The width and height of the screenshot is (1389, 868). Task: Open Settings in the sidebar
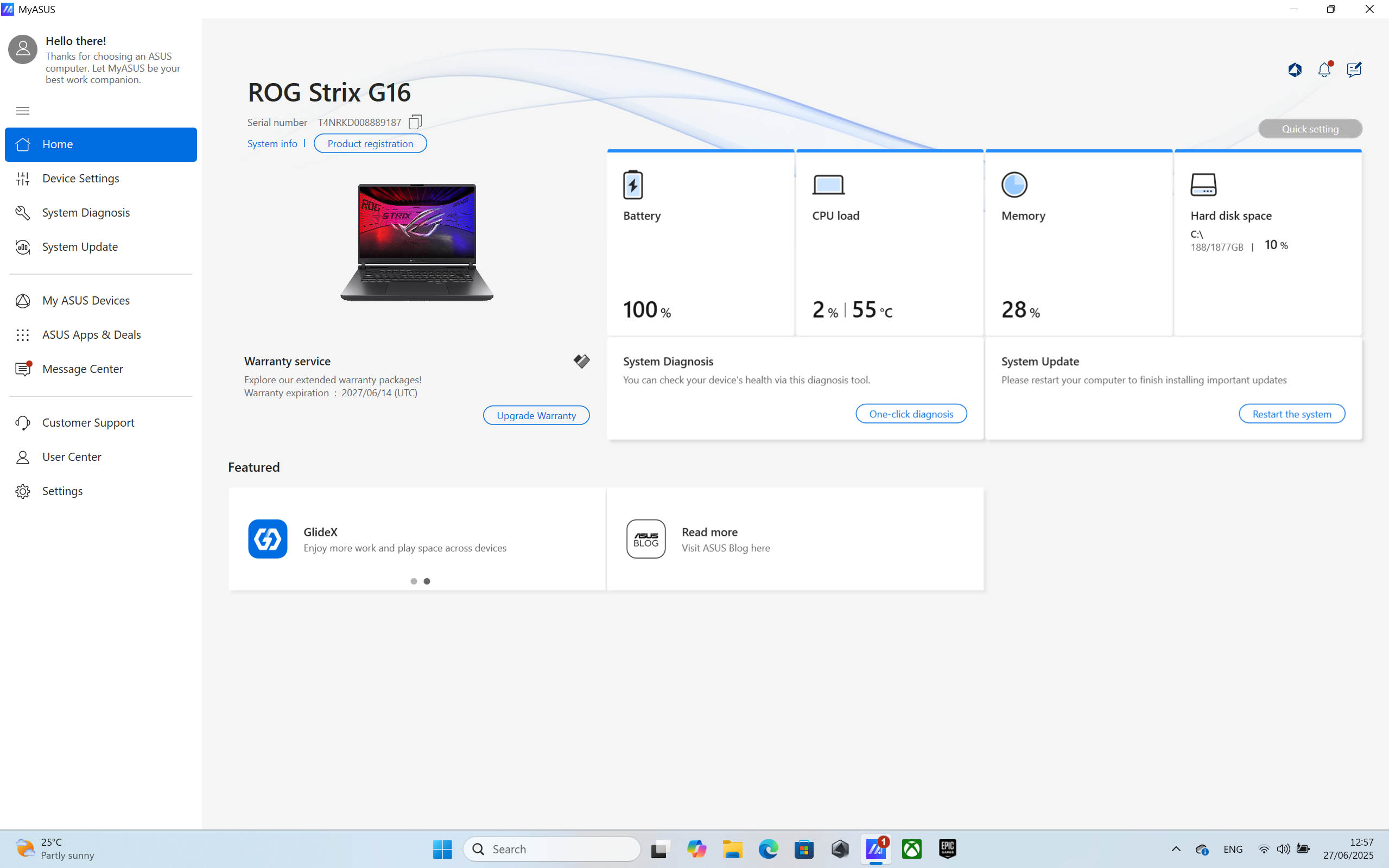pos(101,491)
